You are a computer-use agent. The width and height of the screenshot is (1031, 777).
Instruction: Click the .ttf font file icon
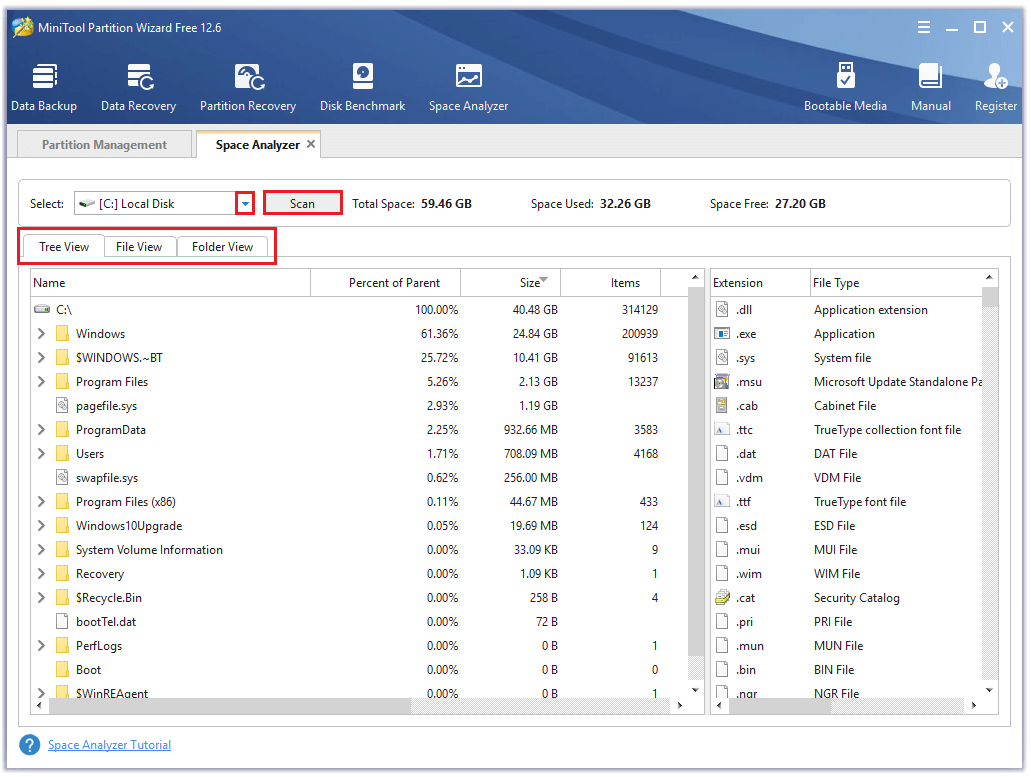722,502
